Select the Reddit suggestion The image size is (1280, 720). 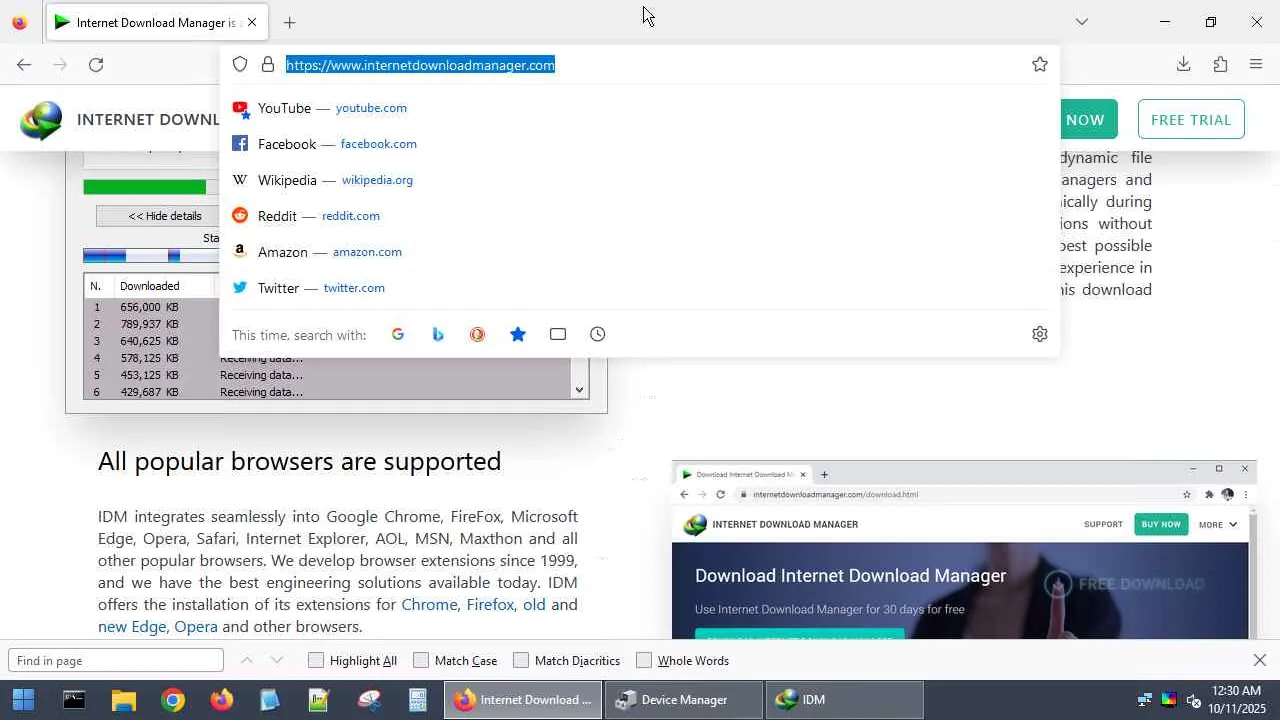pyautogui.click(x=639, y=216)
